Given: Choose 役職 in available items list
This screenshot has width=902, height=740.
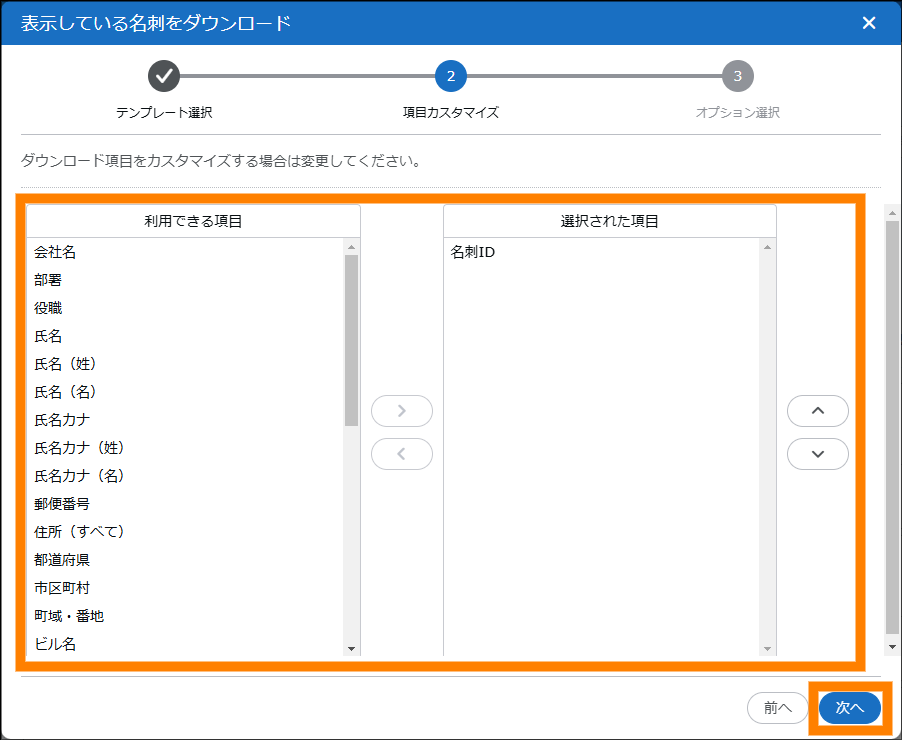Looking at the screenshot, I should 48,308.
